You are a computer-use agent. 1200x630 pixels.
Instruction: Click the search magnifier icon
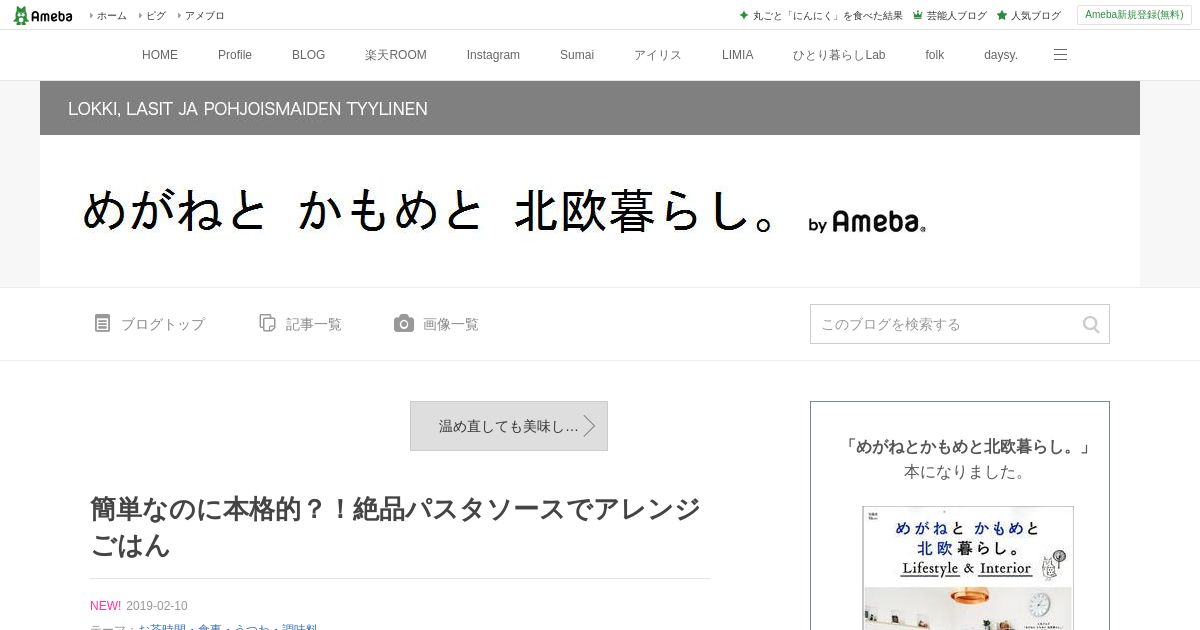point(1091,324)
